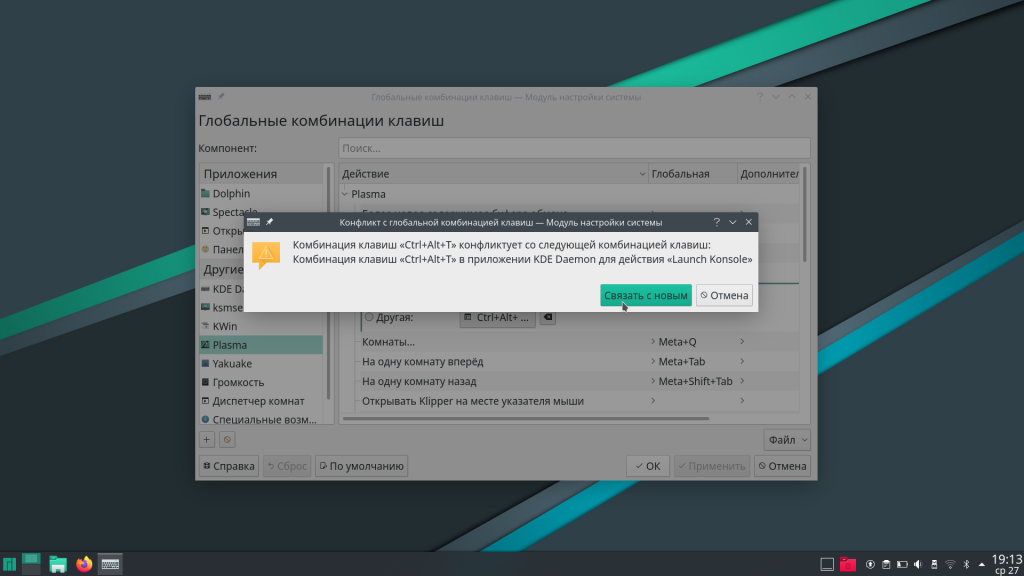Collapse the Plasma group in action list
The height and width of the screenshot is (576, 1024).
(346, 194)
